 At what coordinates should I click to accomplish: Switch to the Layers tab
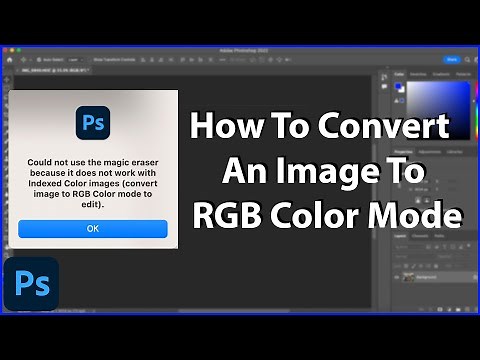400,236
